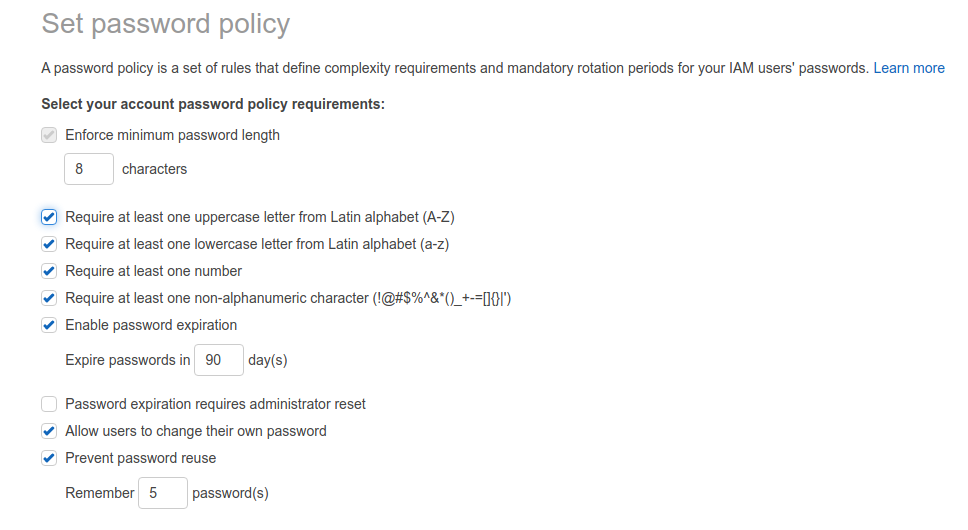
Task: Toggle Enforce minimum password length checkbox
Action: pyautogui.click(x=49, y=135)
